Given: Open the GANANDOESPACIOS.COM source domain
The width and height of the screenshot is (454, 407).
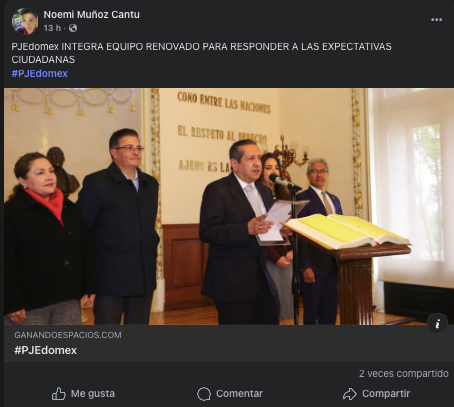Looking at the screenshot, I should 68,335.
